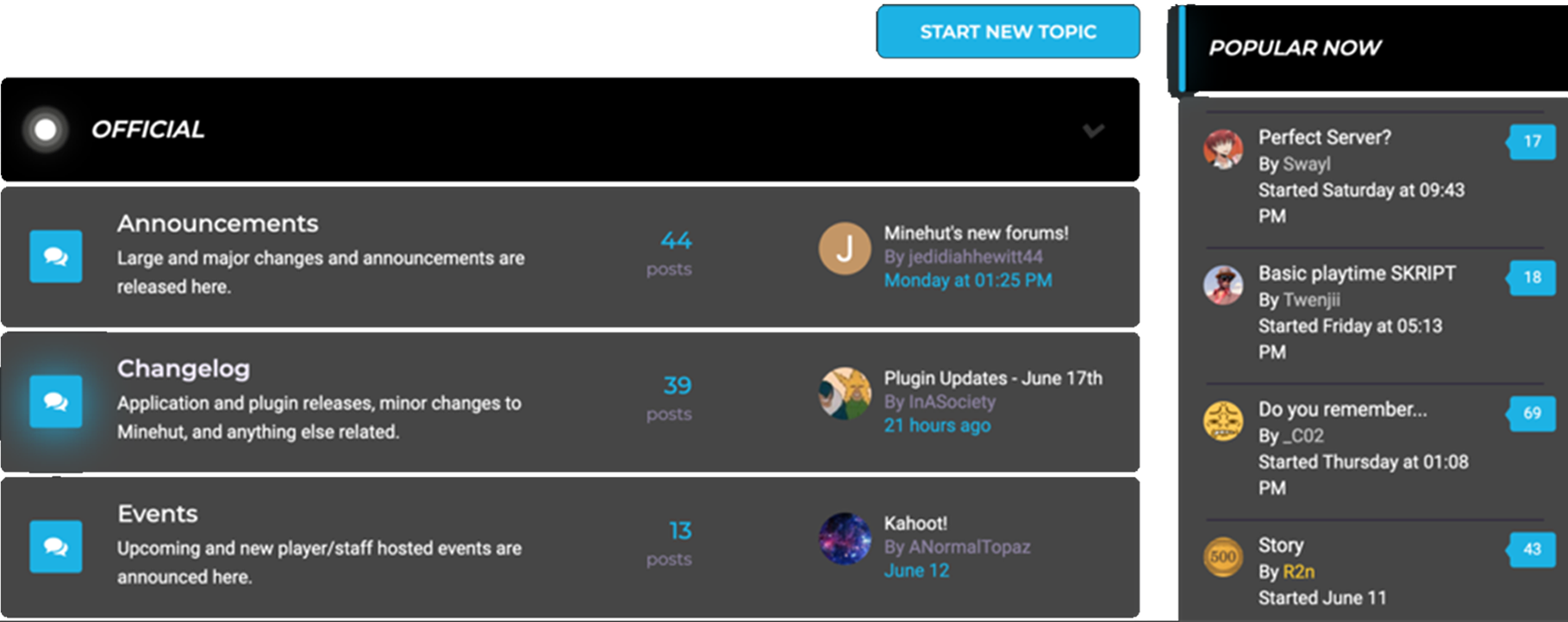This screenshot has height=622, width=1568.
Task: Collapse the Official category with chevron
Action: [1093, 131]
